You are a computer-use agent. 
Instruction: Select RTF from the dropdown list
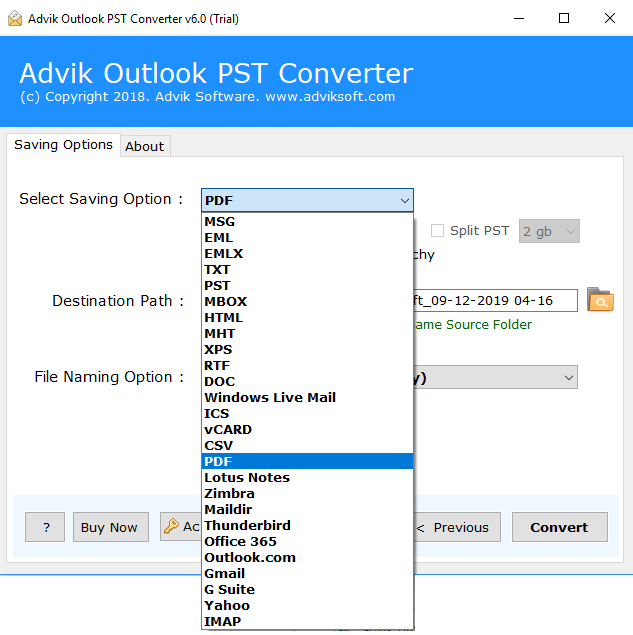pyautogui.click(x=307, y=366)
